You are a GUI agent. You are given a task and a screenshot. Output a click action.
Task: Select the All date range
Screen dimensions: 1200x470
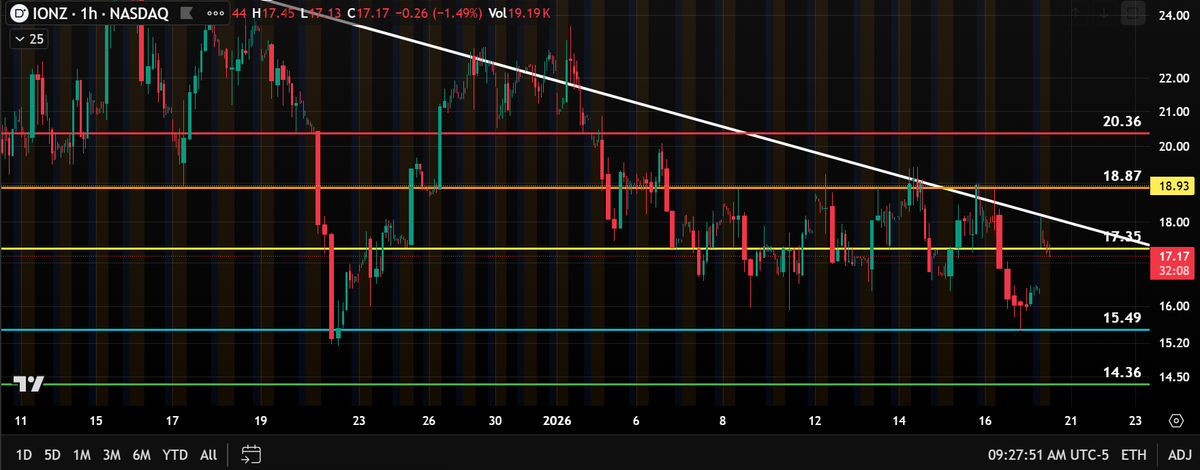(208, 454)
